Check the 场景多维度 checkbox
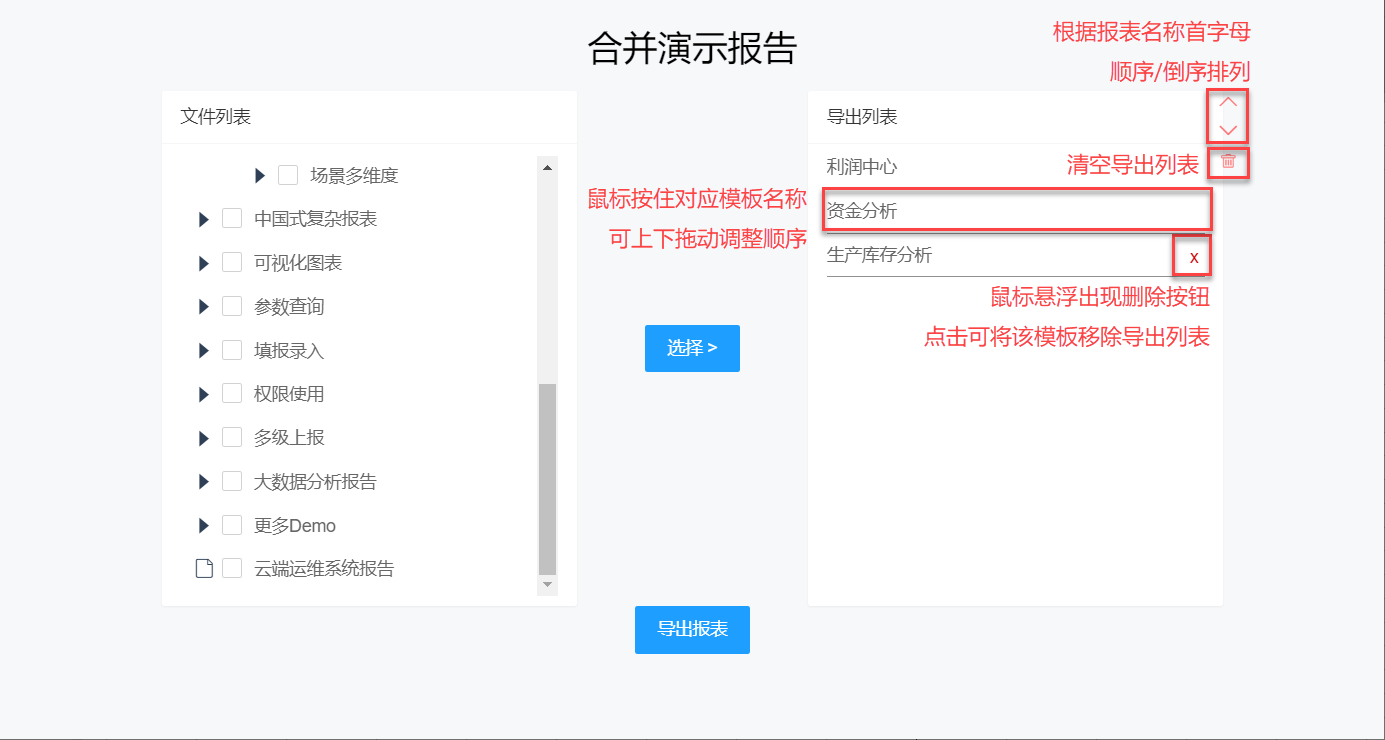Image resolution: width=1385 pixels, height=740 pixels. tap(288, 175)
